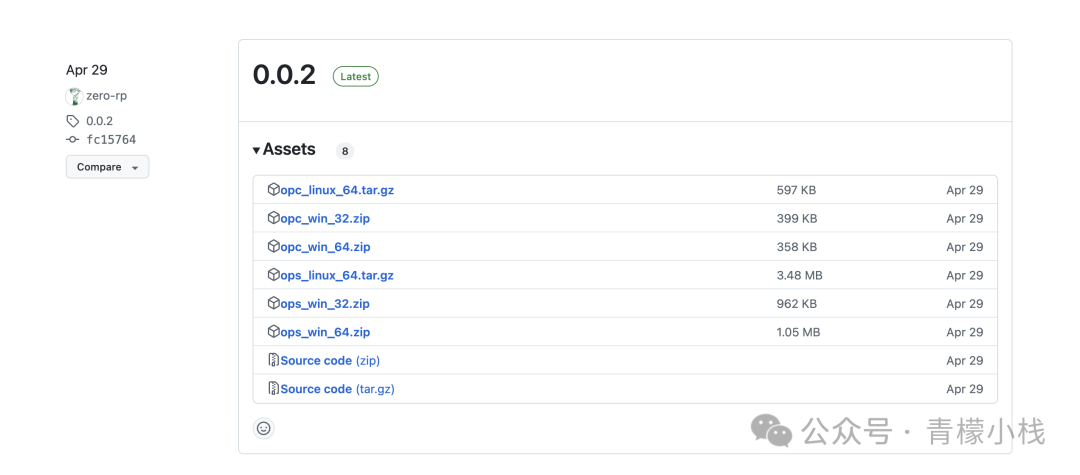Click package icon beside ops_win_64.zip

pos(273,332)
